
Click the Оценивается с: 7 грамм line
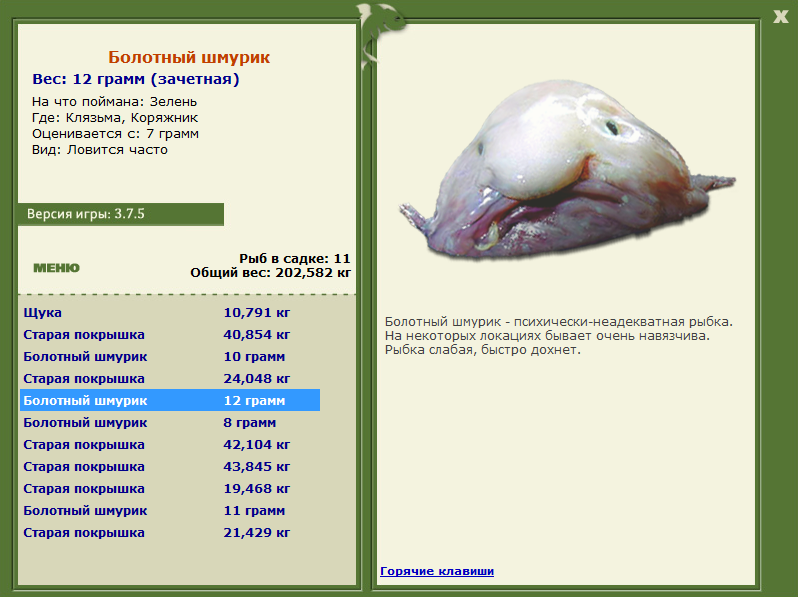115,134
